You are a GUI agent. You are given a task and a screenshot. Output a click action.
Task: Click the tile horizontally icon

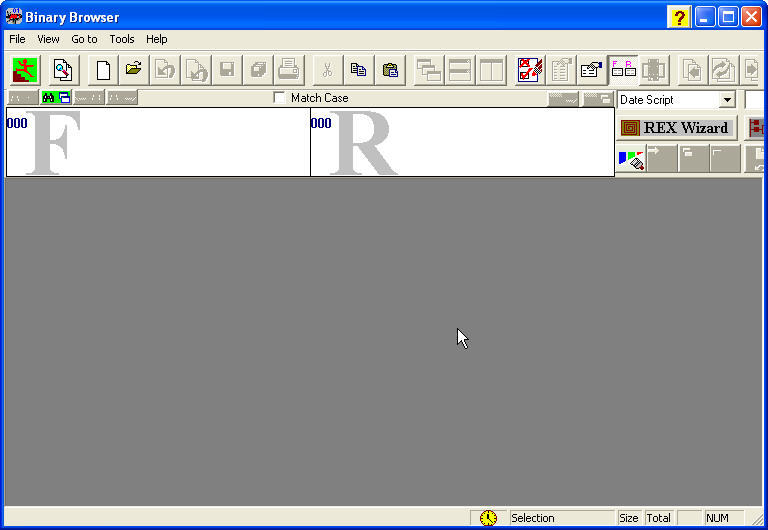coord(460,71)
